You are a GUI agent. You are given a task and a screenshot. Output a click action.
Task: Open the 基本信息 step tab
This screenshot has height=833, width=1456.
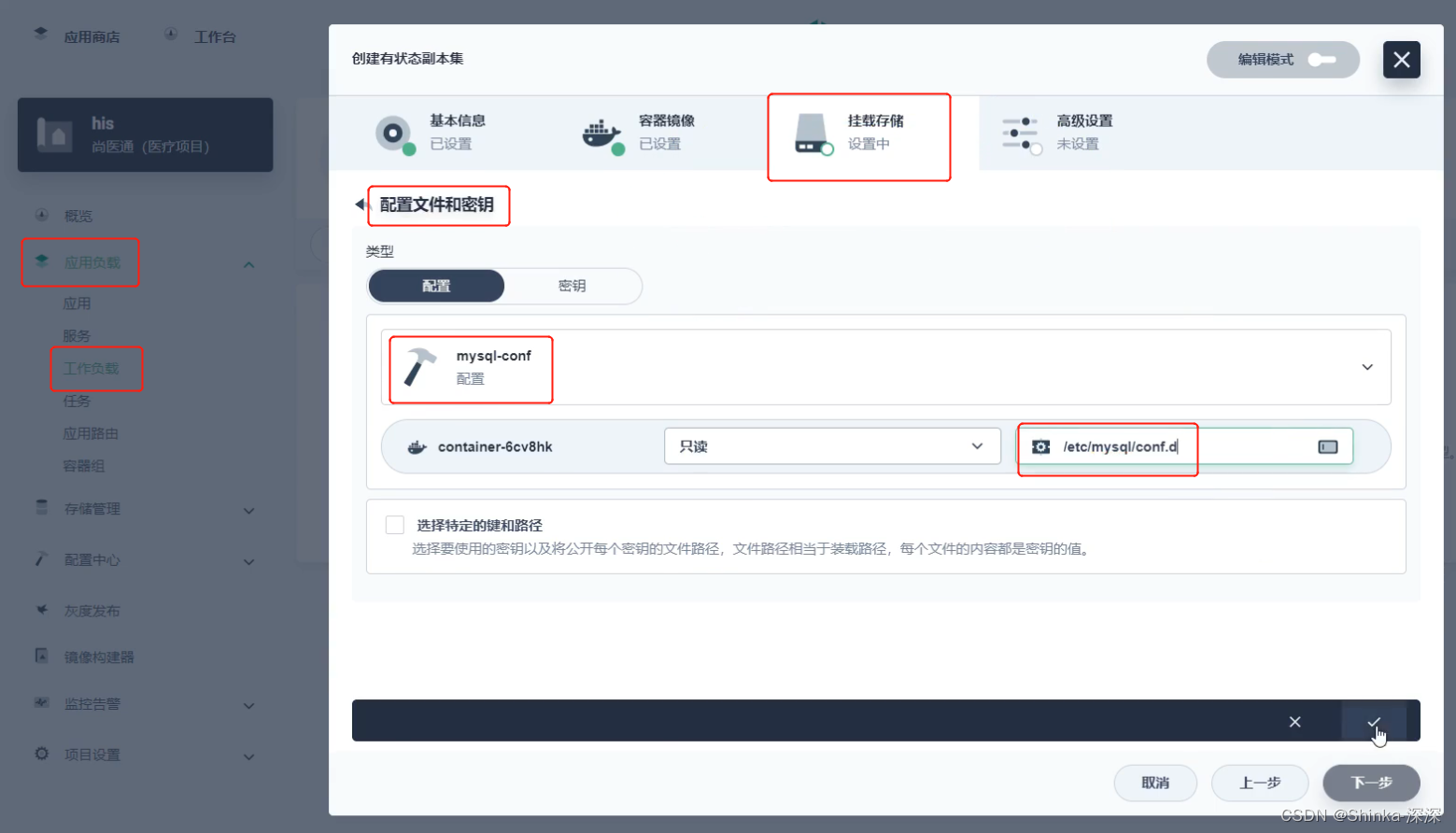pyautogui.click(x=432, y=133)
